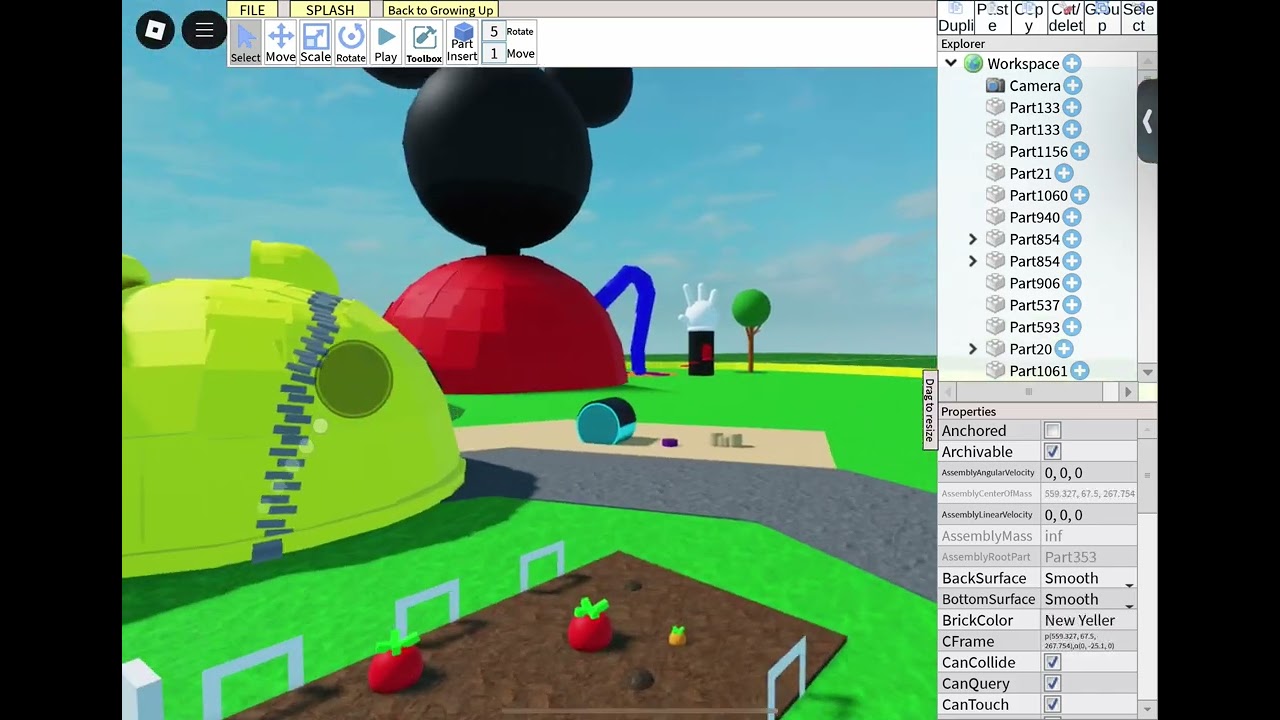Click the BrickColor value New Yeller
Screen dimensions: 1280x720
click(1089, 620)
